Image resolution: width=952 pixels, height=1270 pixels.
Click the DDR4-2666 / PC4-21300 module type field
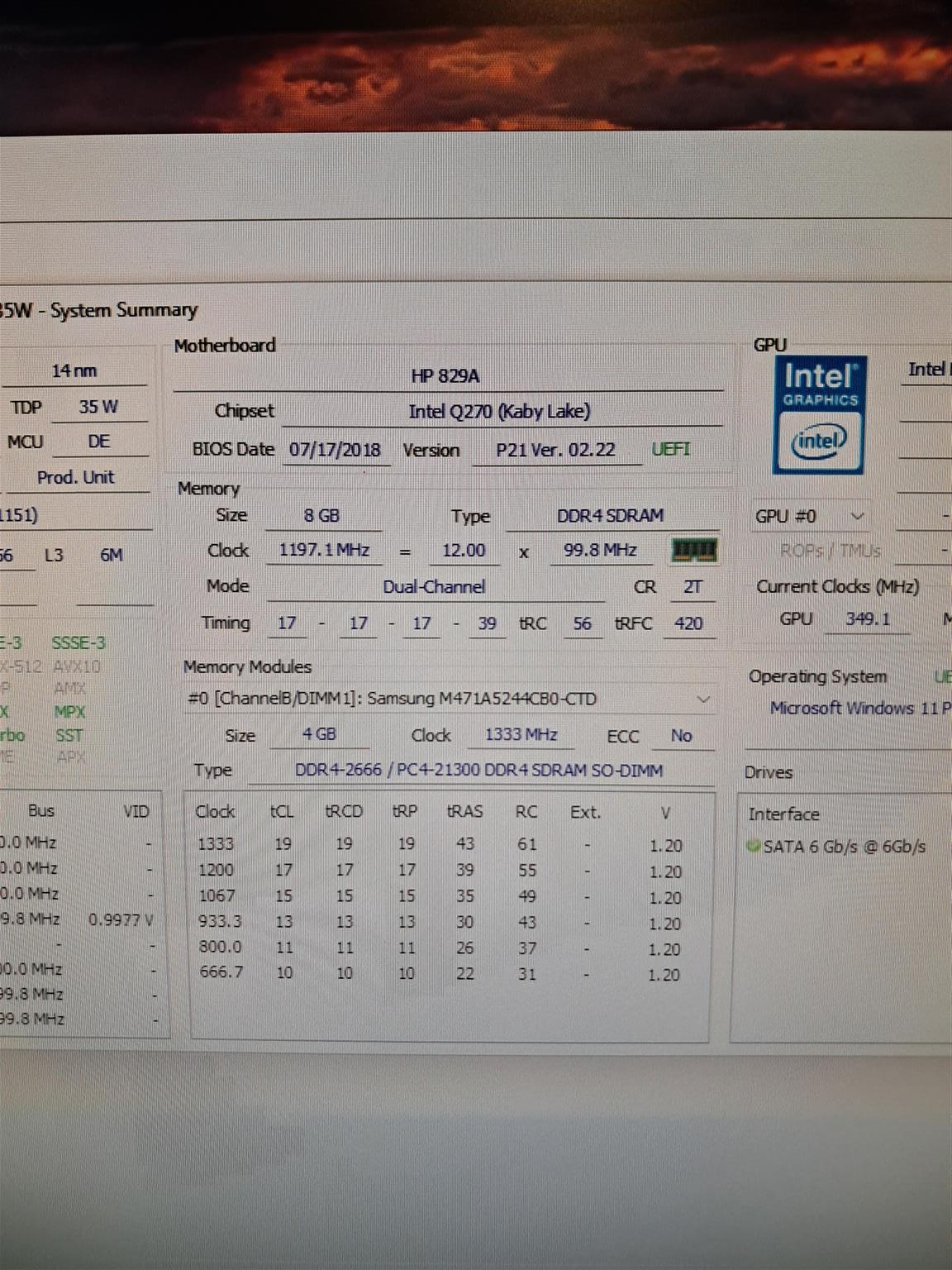[x=479, y=771]
